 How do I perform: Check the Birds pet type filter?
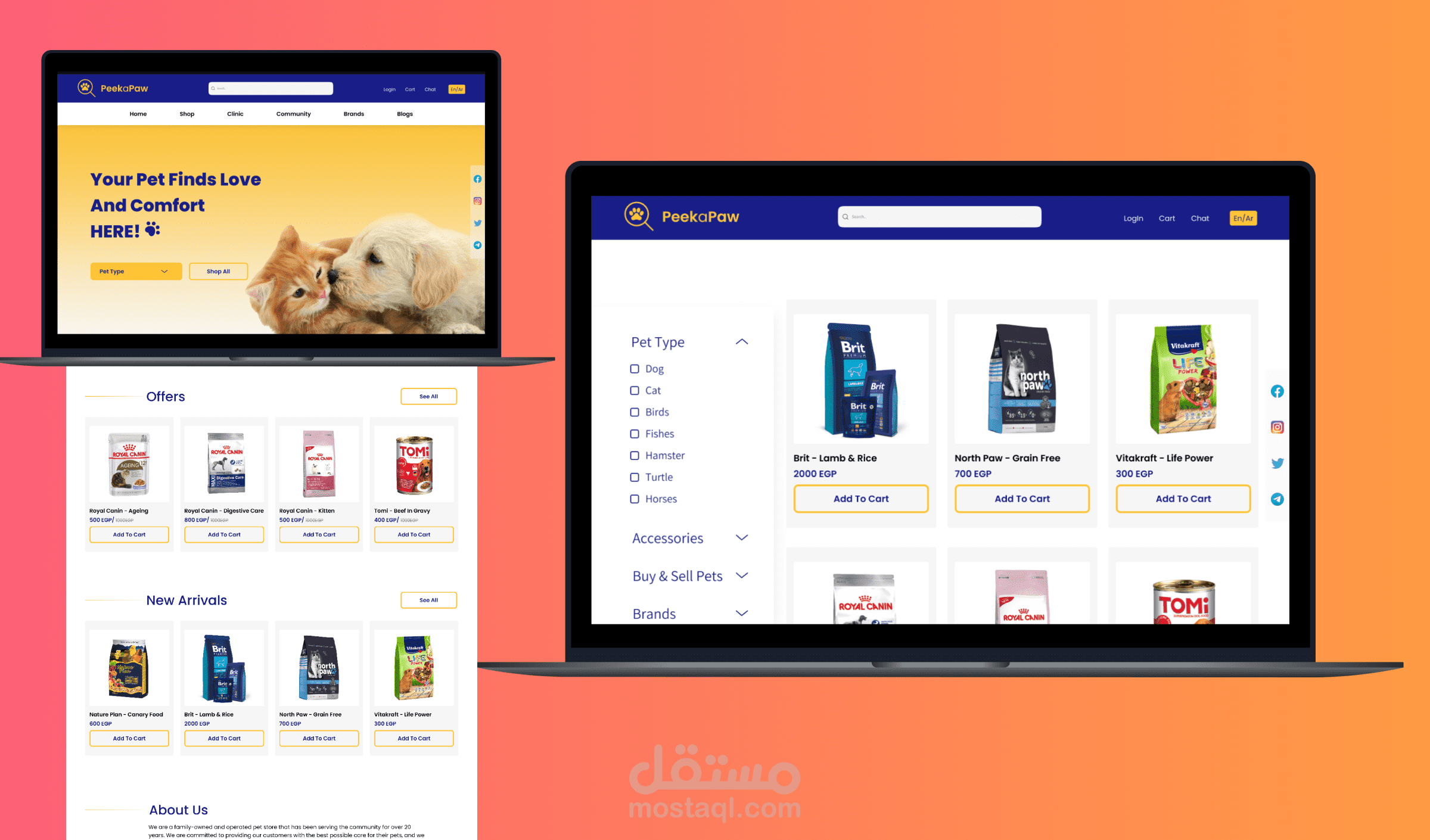(x=633, y=412)
